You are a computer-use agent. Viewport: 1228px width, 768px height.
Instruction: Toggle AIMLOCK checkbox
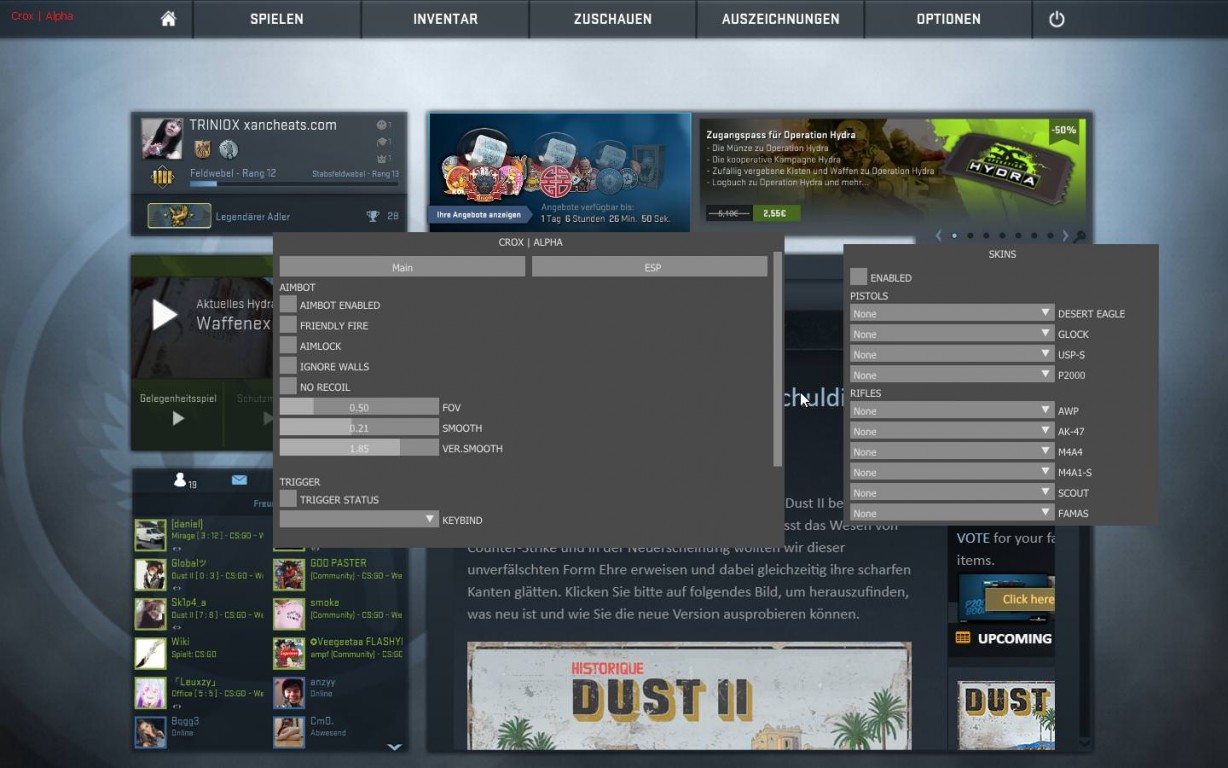[x=288, y=346]
